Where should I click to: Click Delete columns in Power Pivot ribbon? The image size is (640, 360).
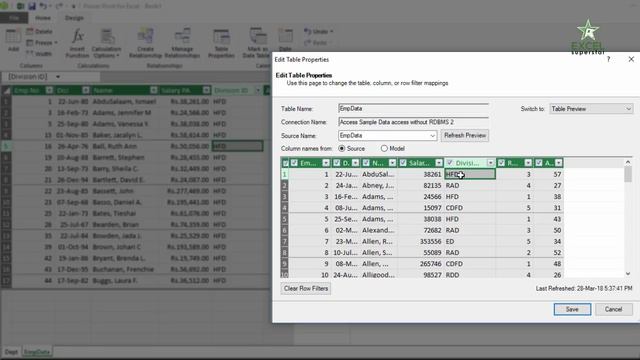point(40,31)
